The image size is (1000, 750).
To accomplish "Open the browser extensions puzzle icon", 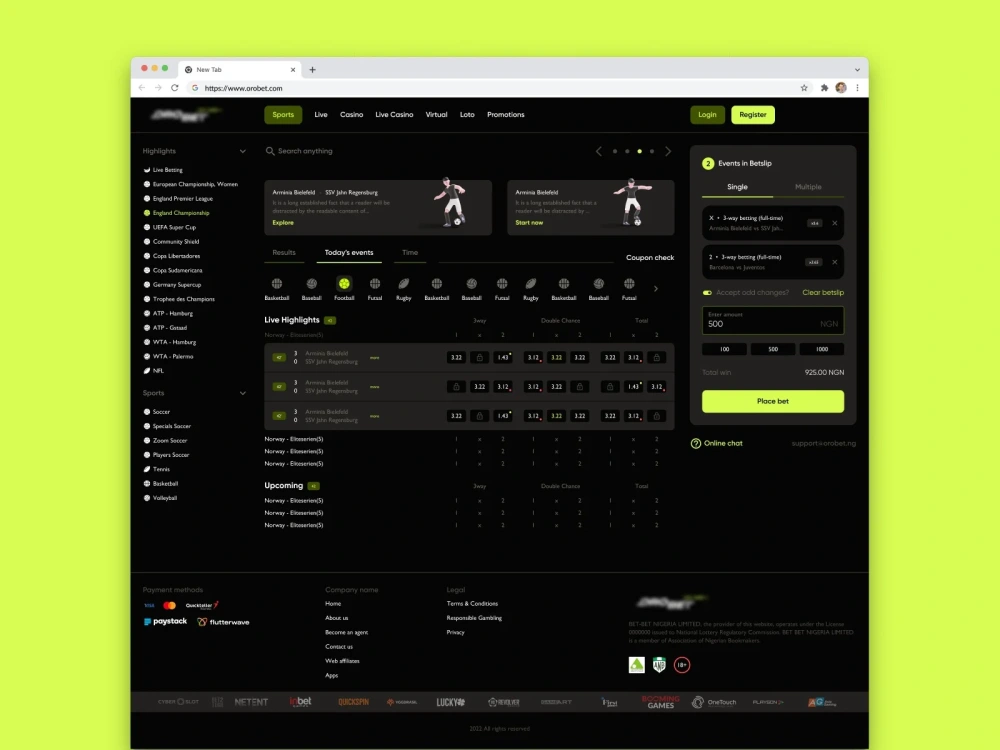I will click(x=824, y=88).
